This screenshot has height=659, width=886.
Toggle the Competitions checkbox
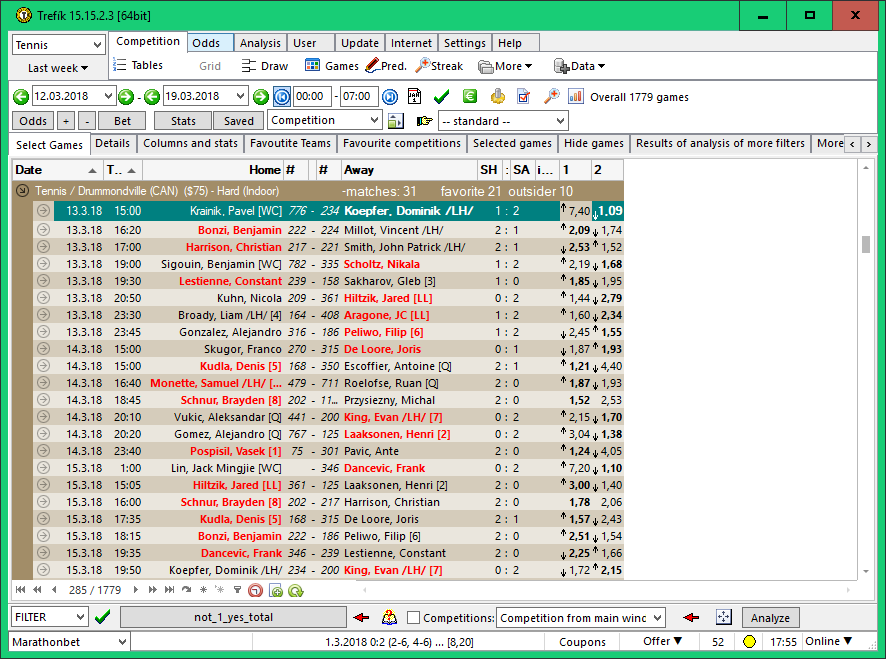(414, 618)
